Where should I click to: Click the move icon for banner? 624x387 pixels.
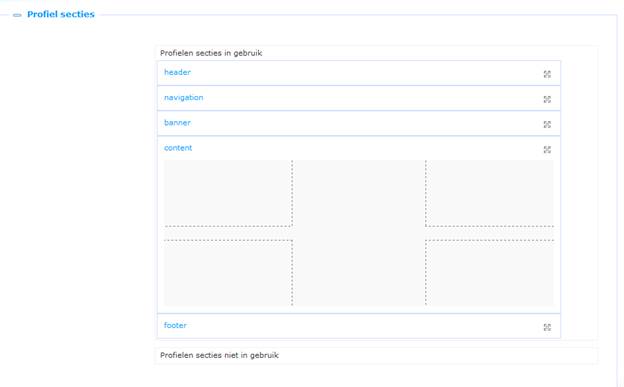[547, 124]
